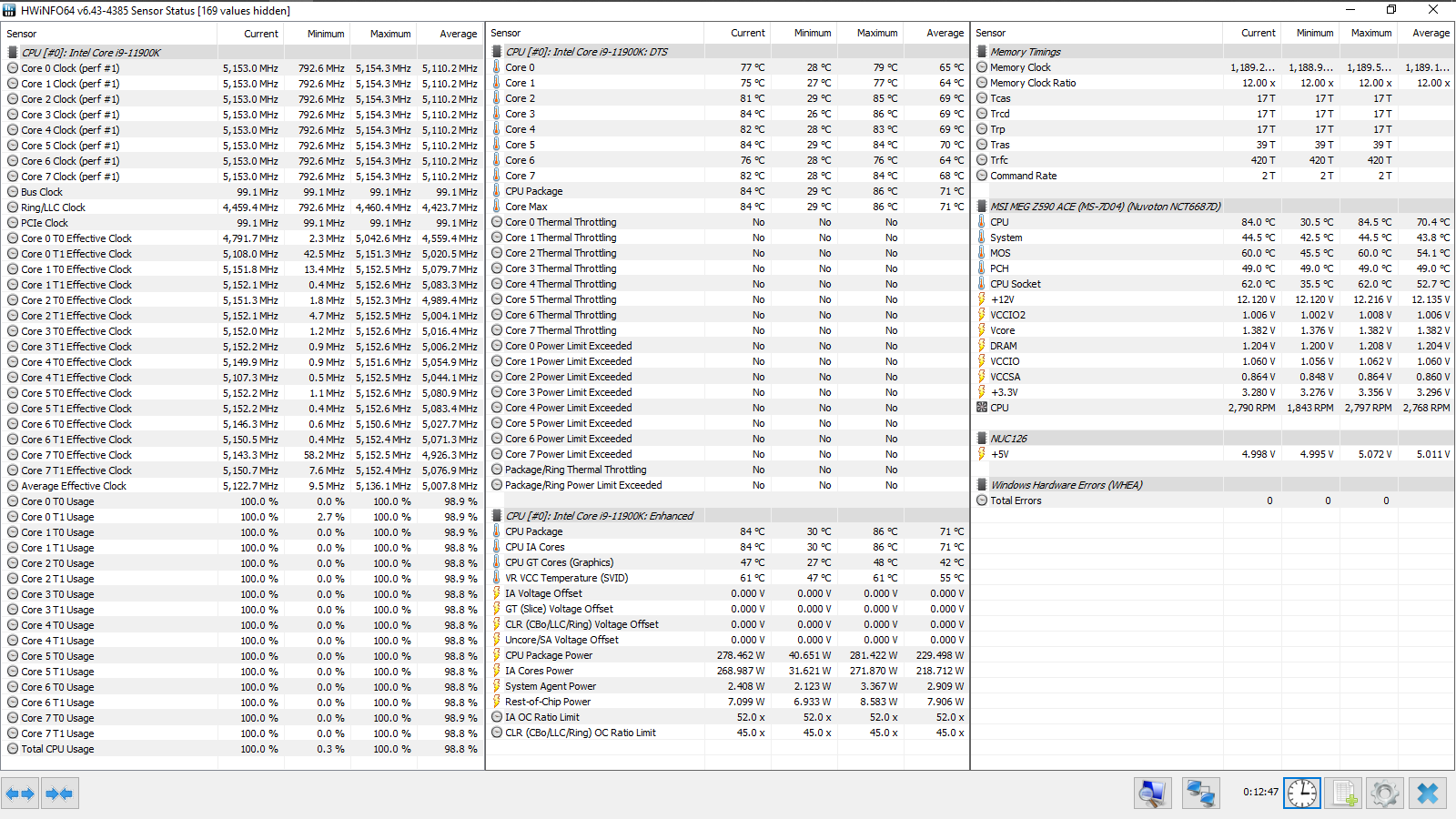Select the Memory Clock Ratio row

[1214, 83]
